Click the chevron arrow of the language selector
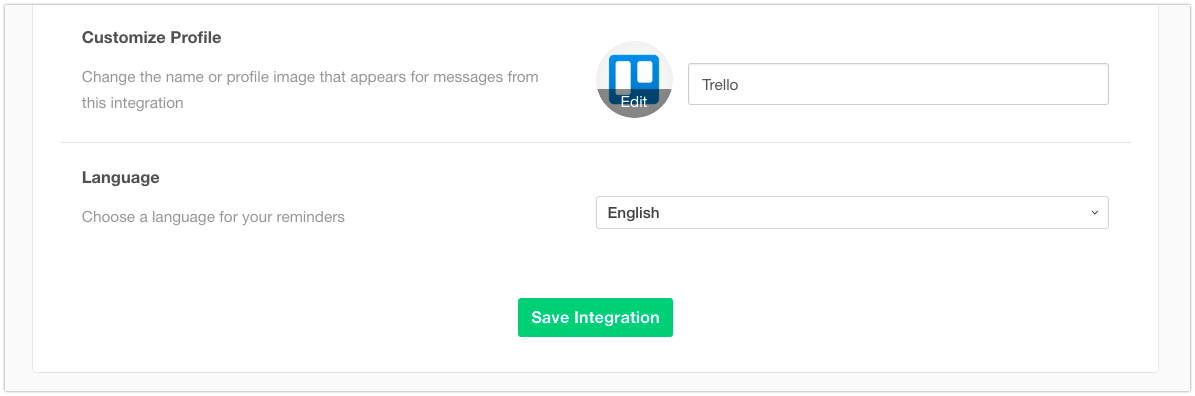The height and width of the screenshot is (396, 1195). point(1094,212)
